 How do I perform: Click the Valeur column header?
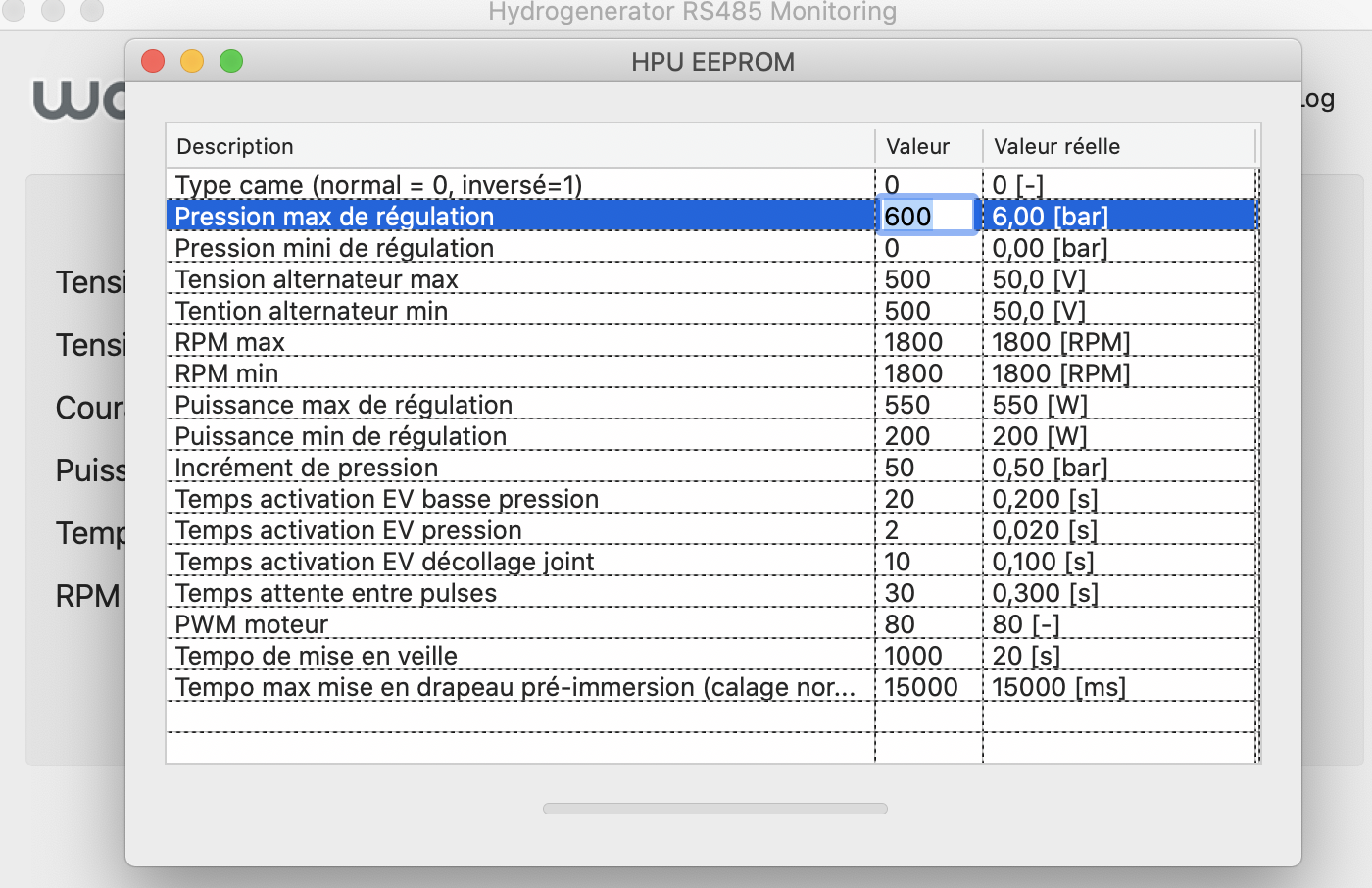(x=929, y=146)
